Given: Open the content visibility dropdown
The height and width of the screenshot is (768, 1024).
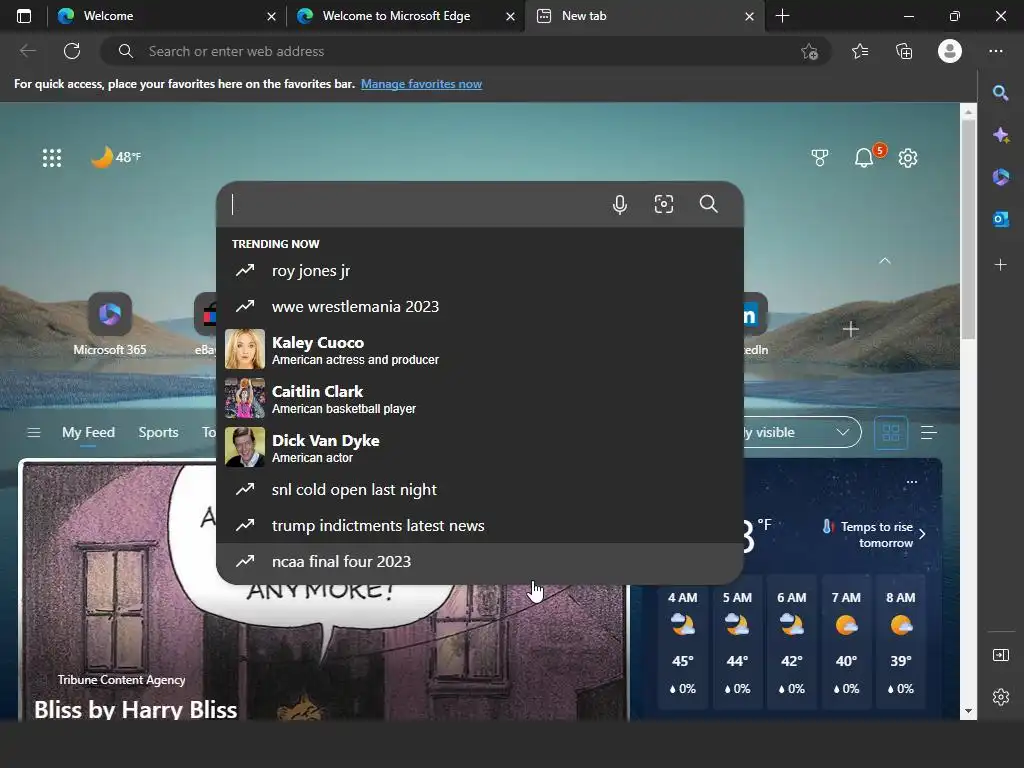Looking at the screenshot, I should [x=803, y=432].
